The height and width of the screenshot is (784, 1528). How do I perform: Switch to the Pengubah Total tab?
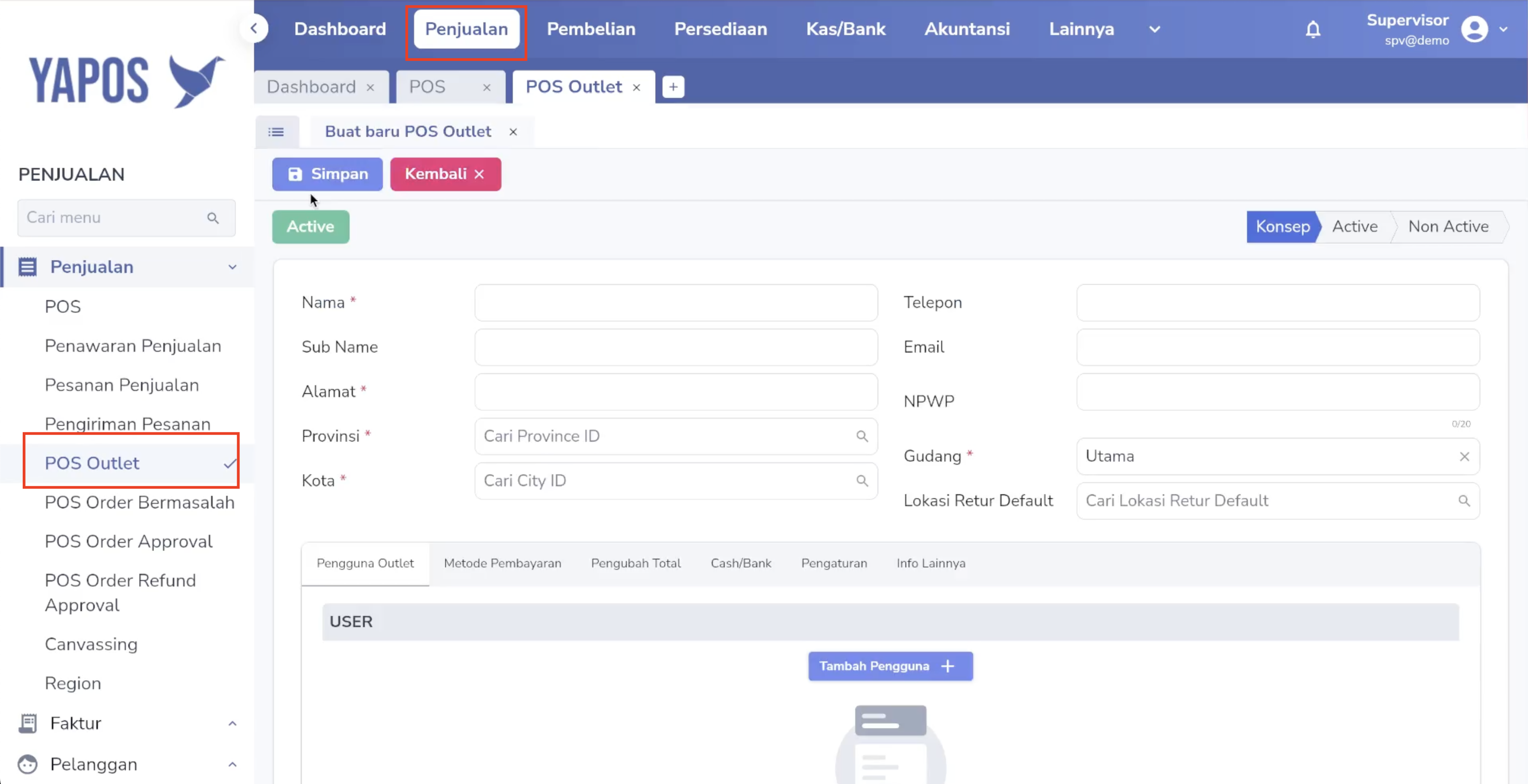(x=636, y=563)
